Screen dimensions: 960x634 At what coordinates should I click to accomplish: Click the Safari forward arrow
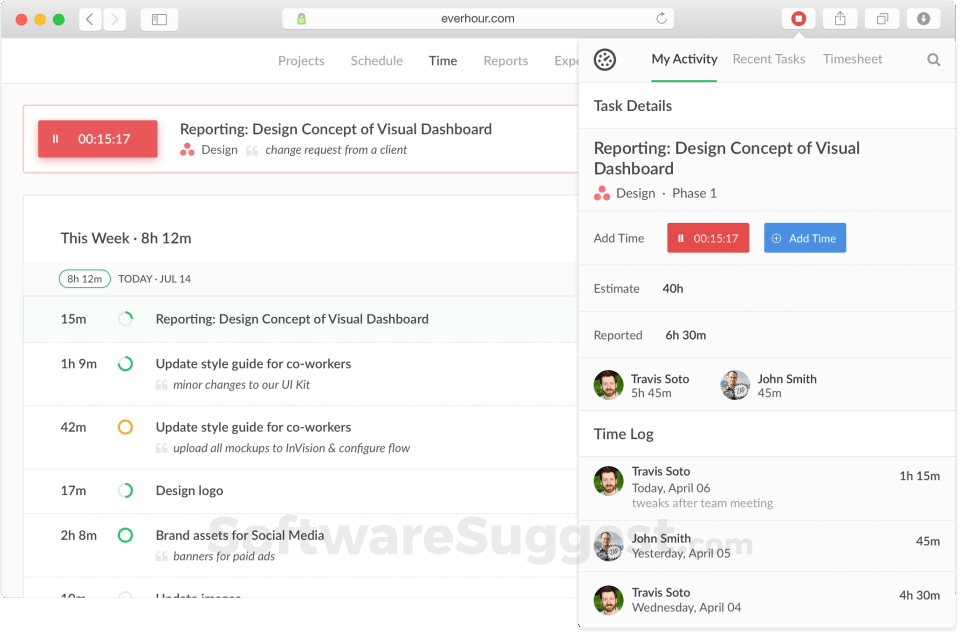(x=114, y=19)
